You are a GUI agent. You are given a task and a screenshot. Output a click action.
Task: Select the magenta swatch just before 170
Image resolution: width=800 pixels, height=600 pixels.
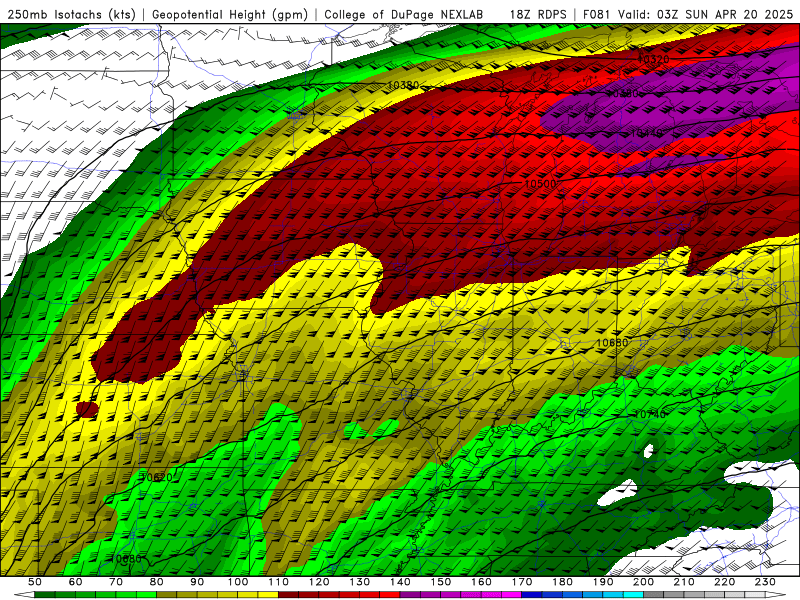click(x=512, y=595)
